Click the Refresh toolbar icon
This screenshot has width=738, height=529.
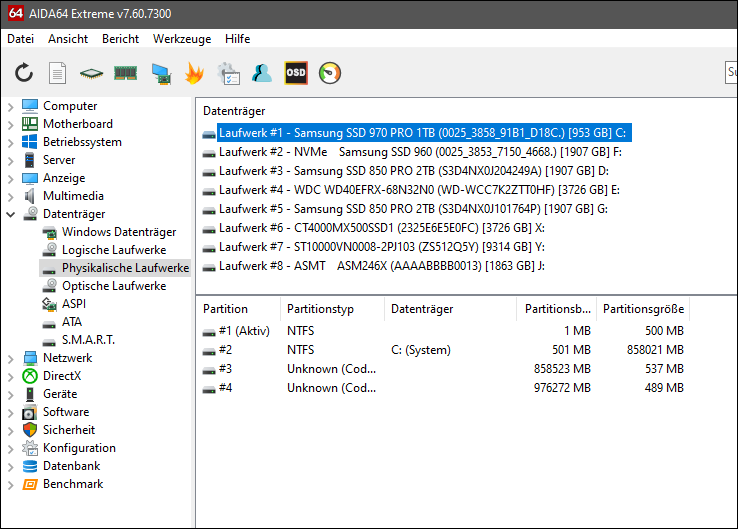tap(24, 73)
